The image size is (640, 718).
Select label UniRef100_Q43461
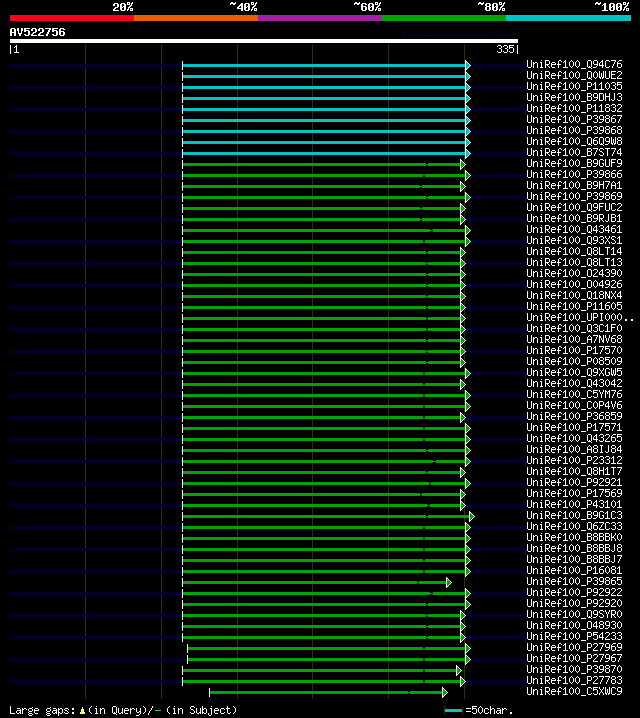tap(574, 229)
